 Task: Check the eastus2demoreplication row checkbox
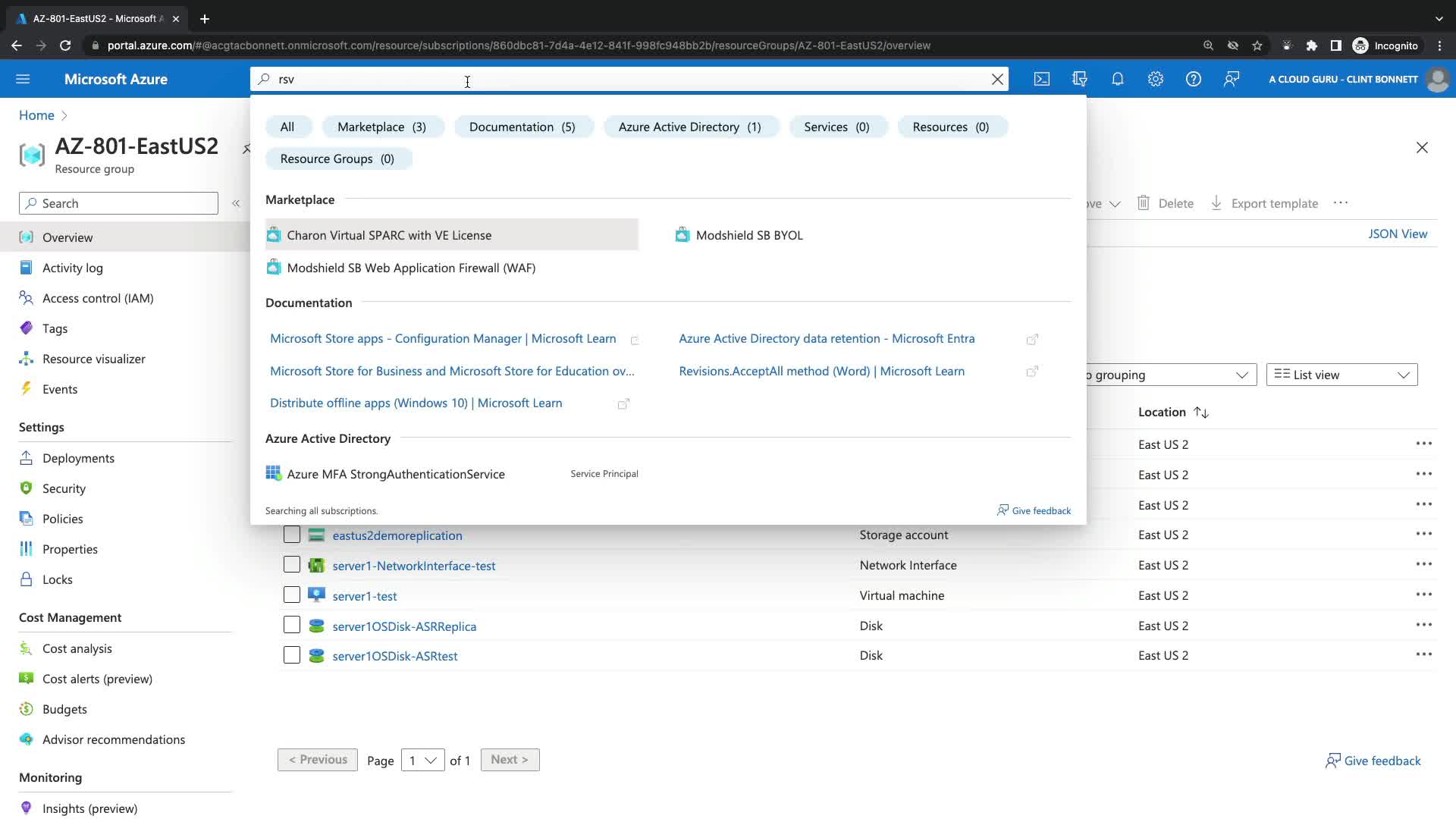click(x=292, y=535)
